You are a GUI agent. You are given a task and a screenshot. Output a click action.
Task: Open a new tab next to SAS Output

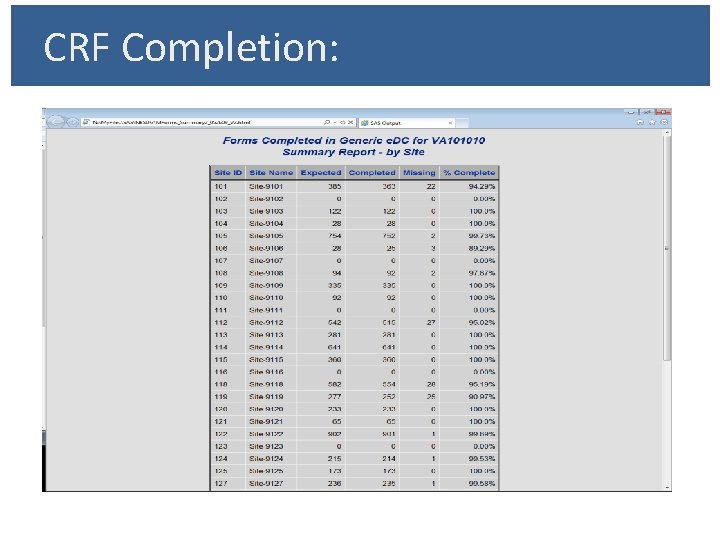[x=462, y=123]
